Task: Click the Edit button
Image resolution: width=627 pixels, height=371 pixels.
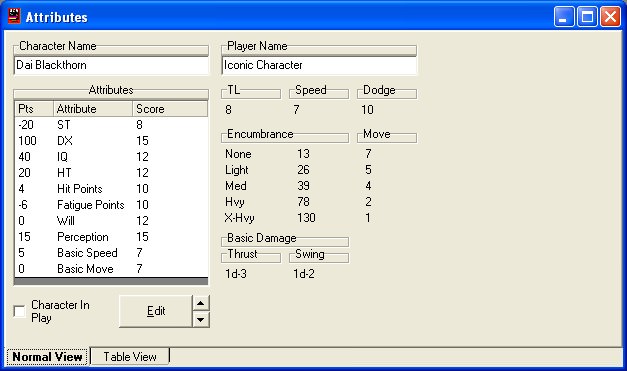Action: (x=156, y=311)
